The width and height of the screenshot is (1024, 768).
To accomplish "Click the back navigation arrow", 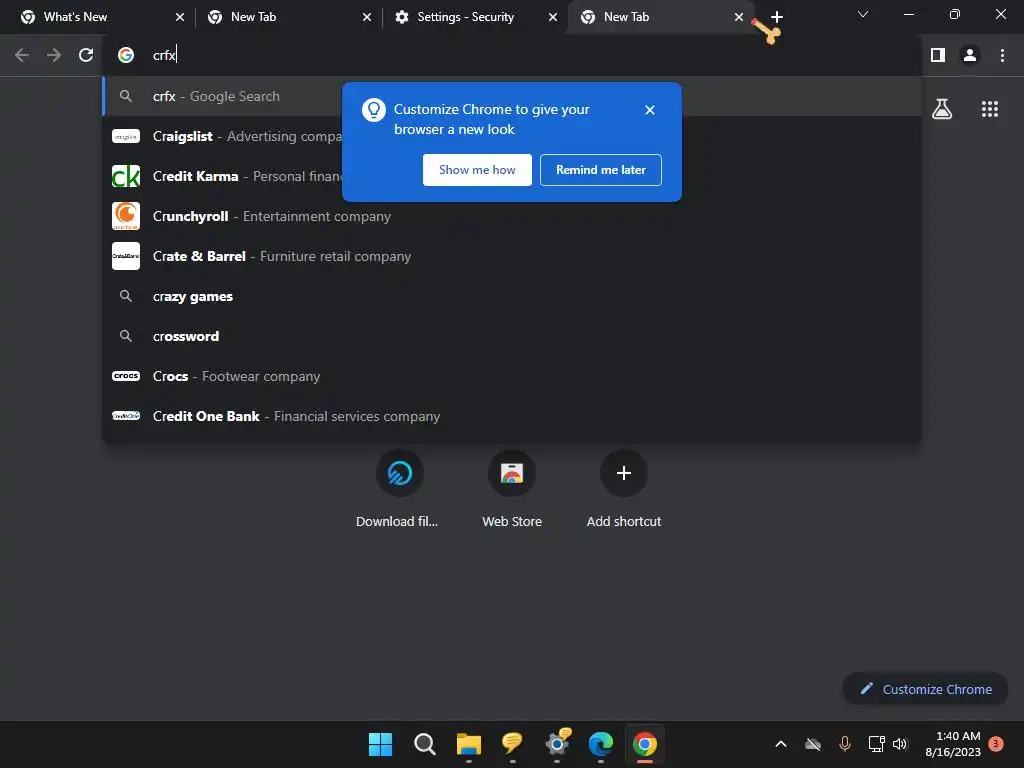I will [22, 55].
